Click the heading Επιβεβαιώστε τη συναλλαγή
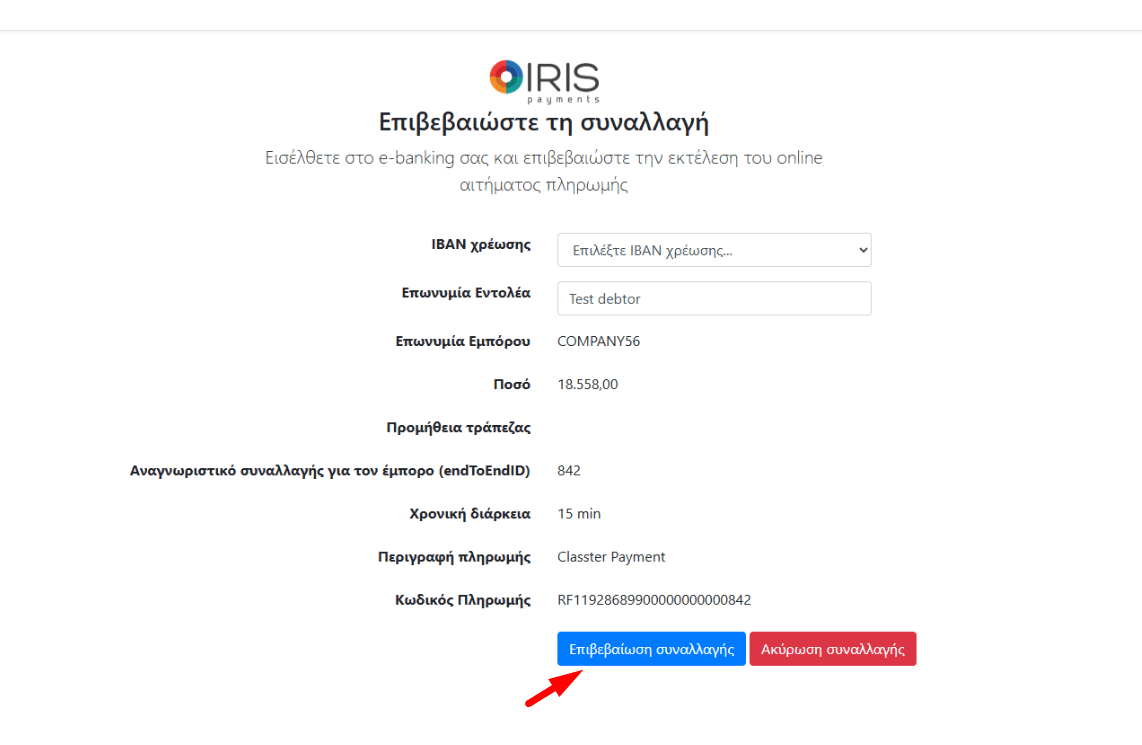The image size is (1142, 745). [x=544, y=123]
